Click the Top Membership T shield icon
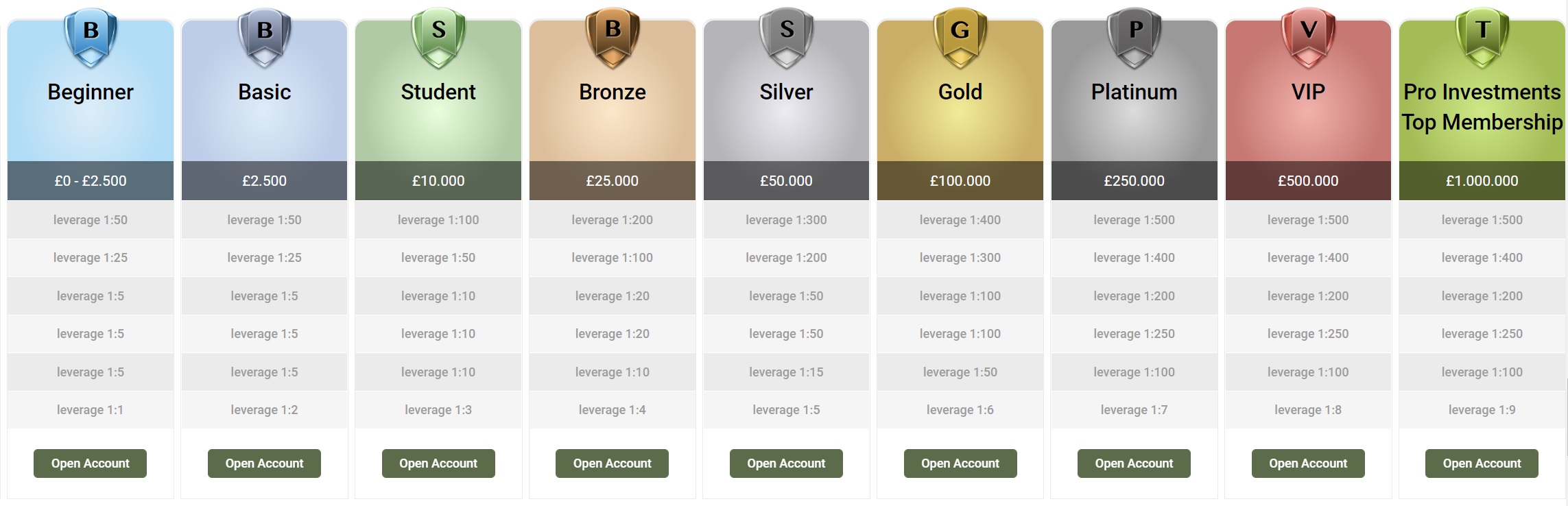This screenshot has height=506, width=1568. (1482, 37)
